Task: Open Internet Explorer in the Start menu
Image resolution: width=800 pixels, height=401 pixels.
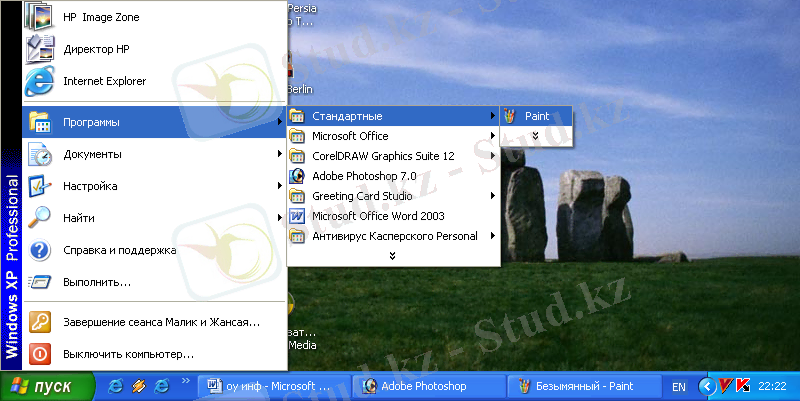Action: pyautogui.click(x=104, y=81)
